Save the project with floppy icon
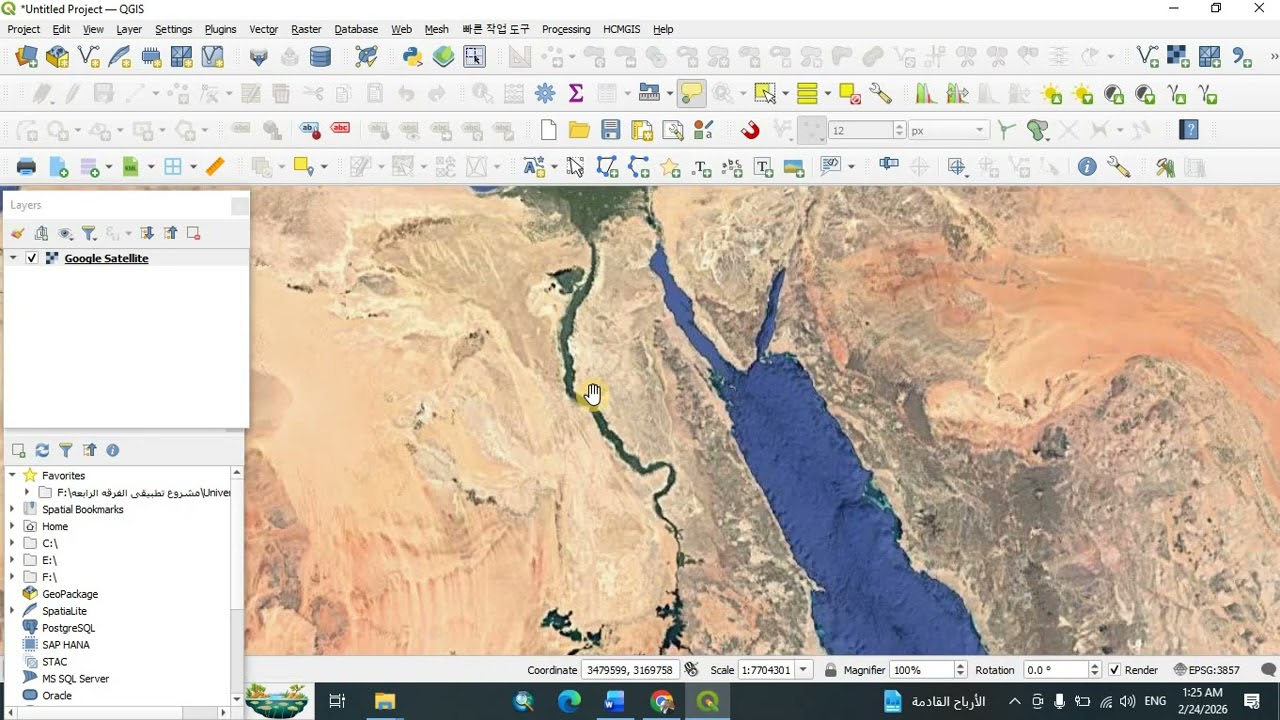The width and height of the screenshot is (1280, 720). pos(611,130)
